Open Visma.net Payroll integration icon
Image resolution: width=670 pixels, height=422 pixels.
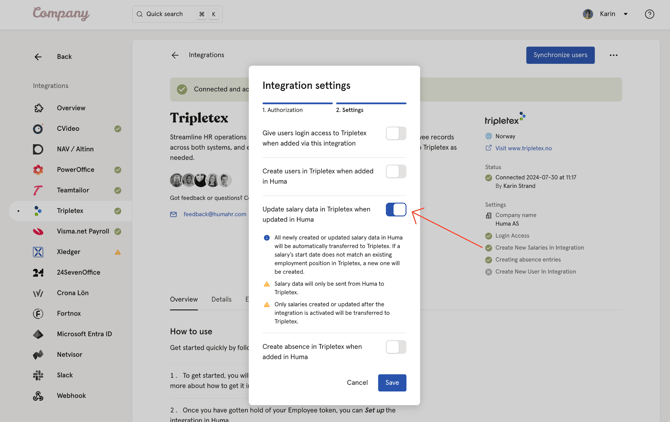(38, 231)
